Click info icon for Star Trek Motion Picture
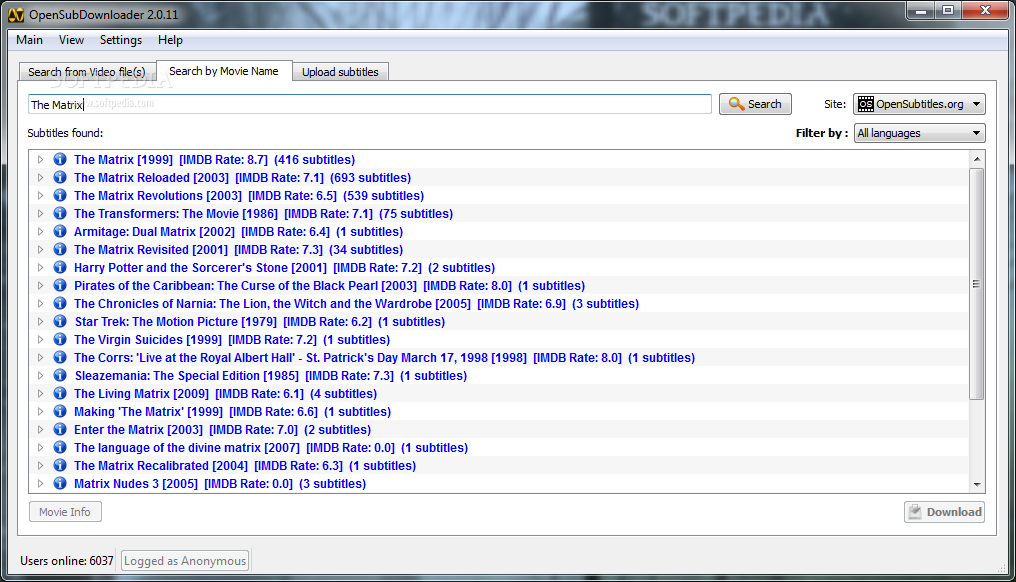 click(x=60, y=321)
